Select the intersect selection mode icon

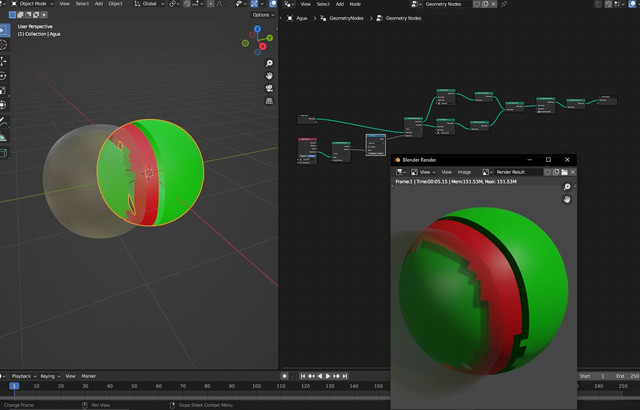[44, 15]
